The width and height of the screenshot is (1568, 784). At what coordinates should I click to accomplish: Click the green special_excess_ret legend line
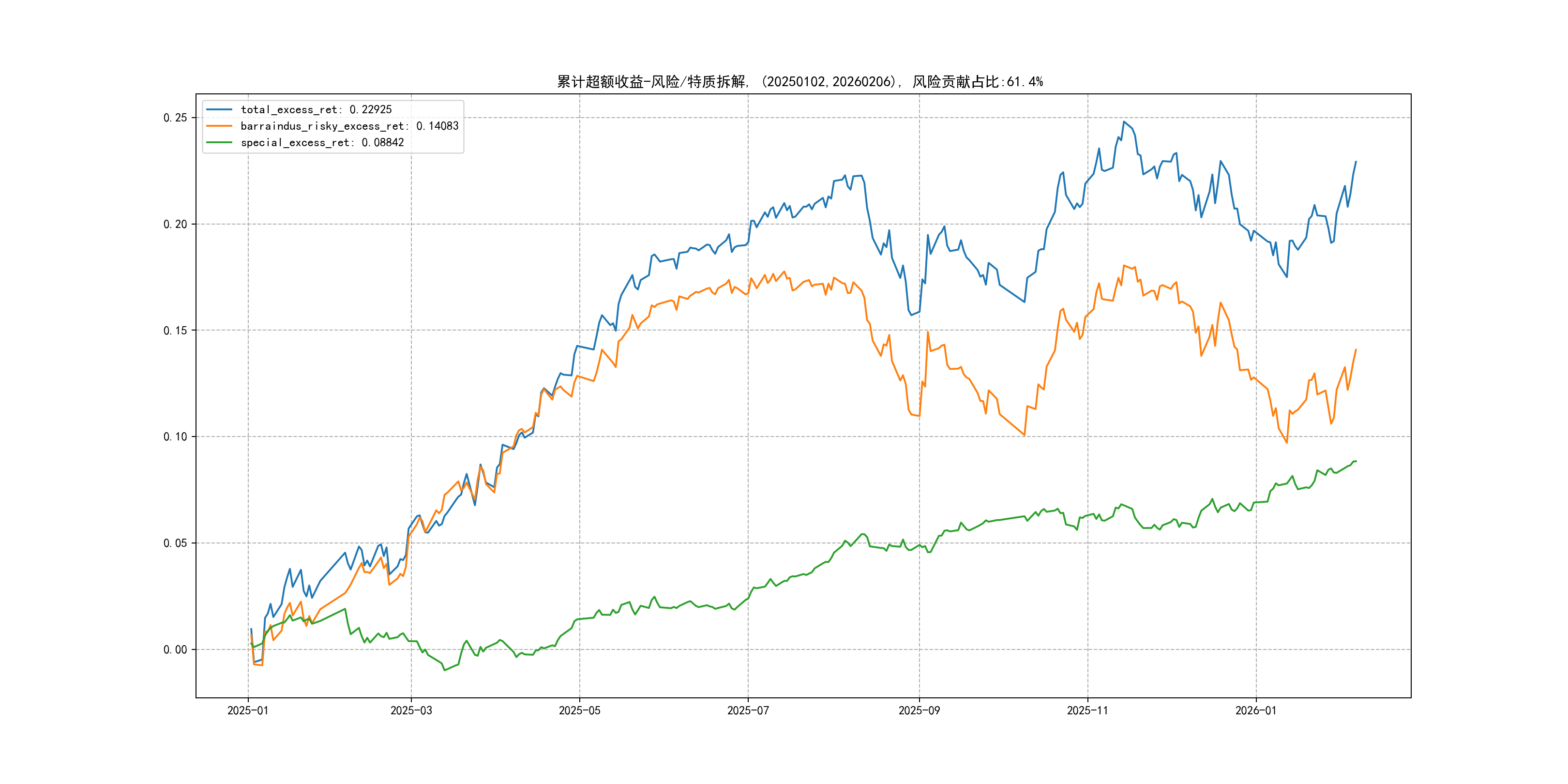click(x=219, y=142)
